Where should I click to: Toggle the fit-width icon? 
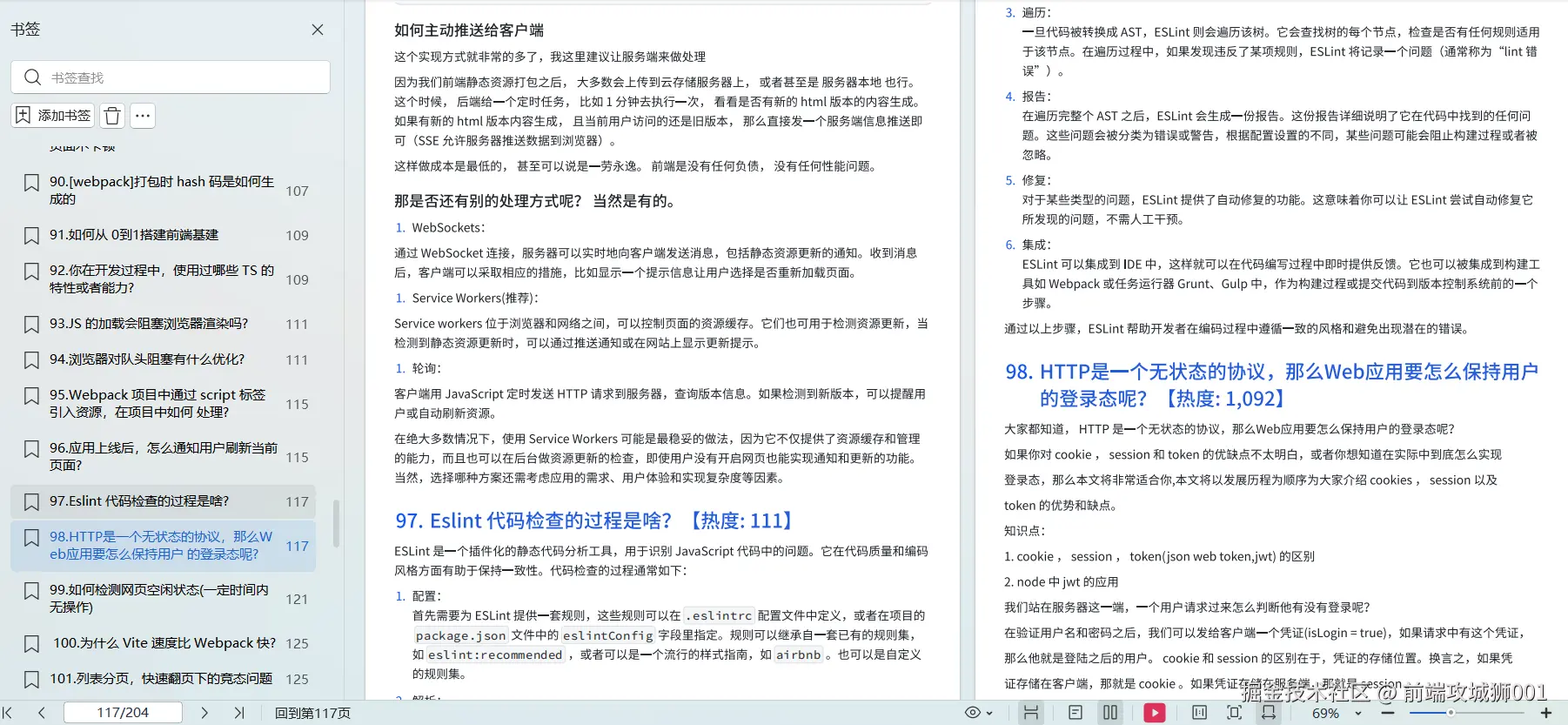tap(1269, 713)
